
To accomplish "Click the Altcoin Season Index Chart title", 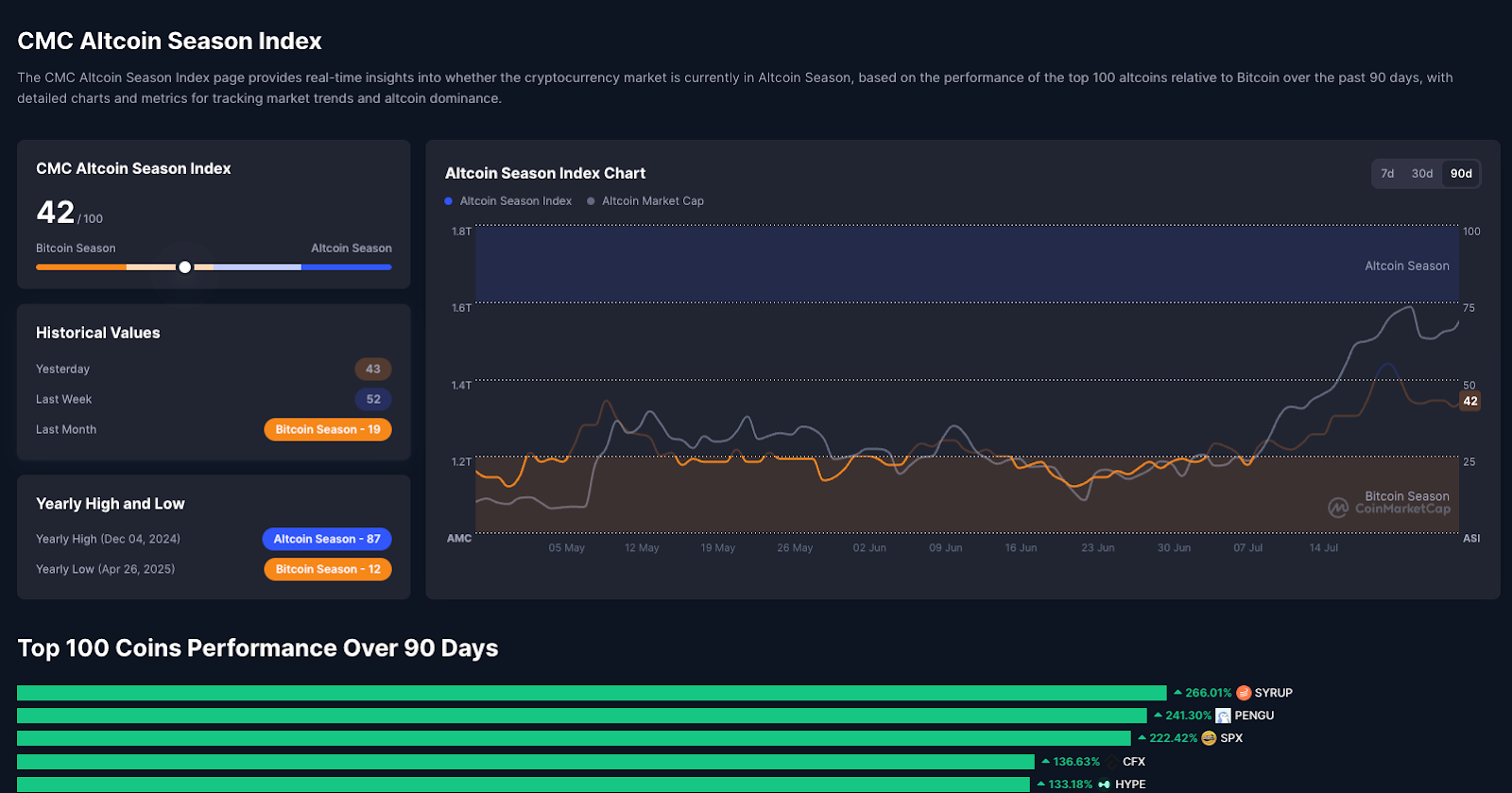I will [545, 173].
